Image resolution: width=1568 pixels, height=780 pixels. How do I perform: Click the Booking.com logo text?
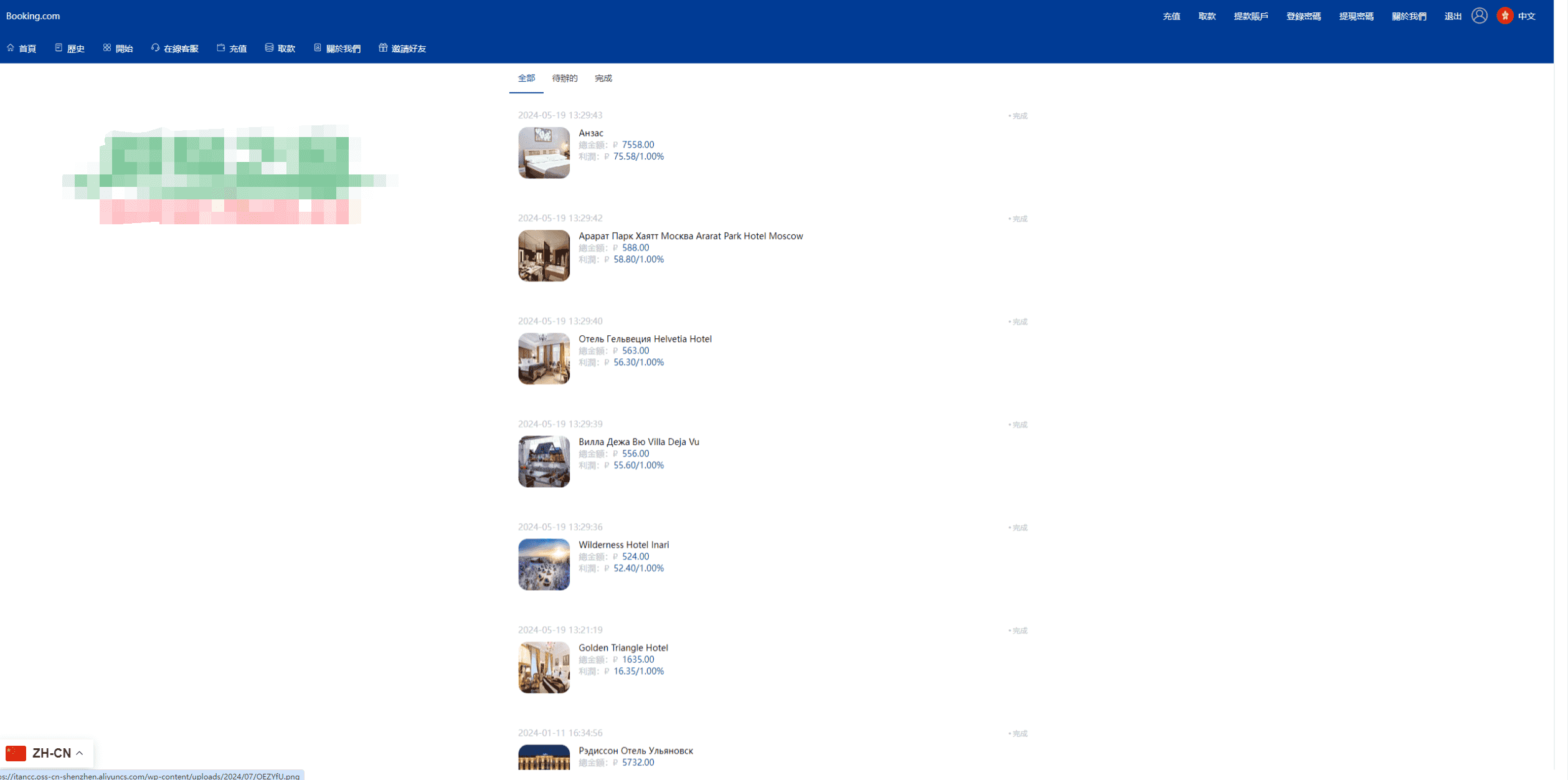(33, 16)
